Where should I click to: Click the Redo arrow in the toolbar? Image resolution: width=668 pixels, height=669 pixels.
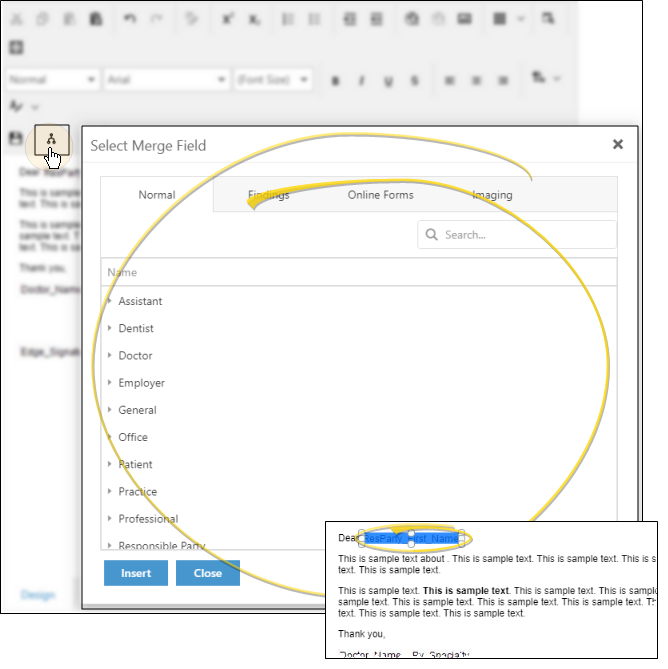click(156, 18)
